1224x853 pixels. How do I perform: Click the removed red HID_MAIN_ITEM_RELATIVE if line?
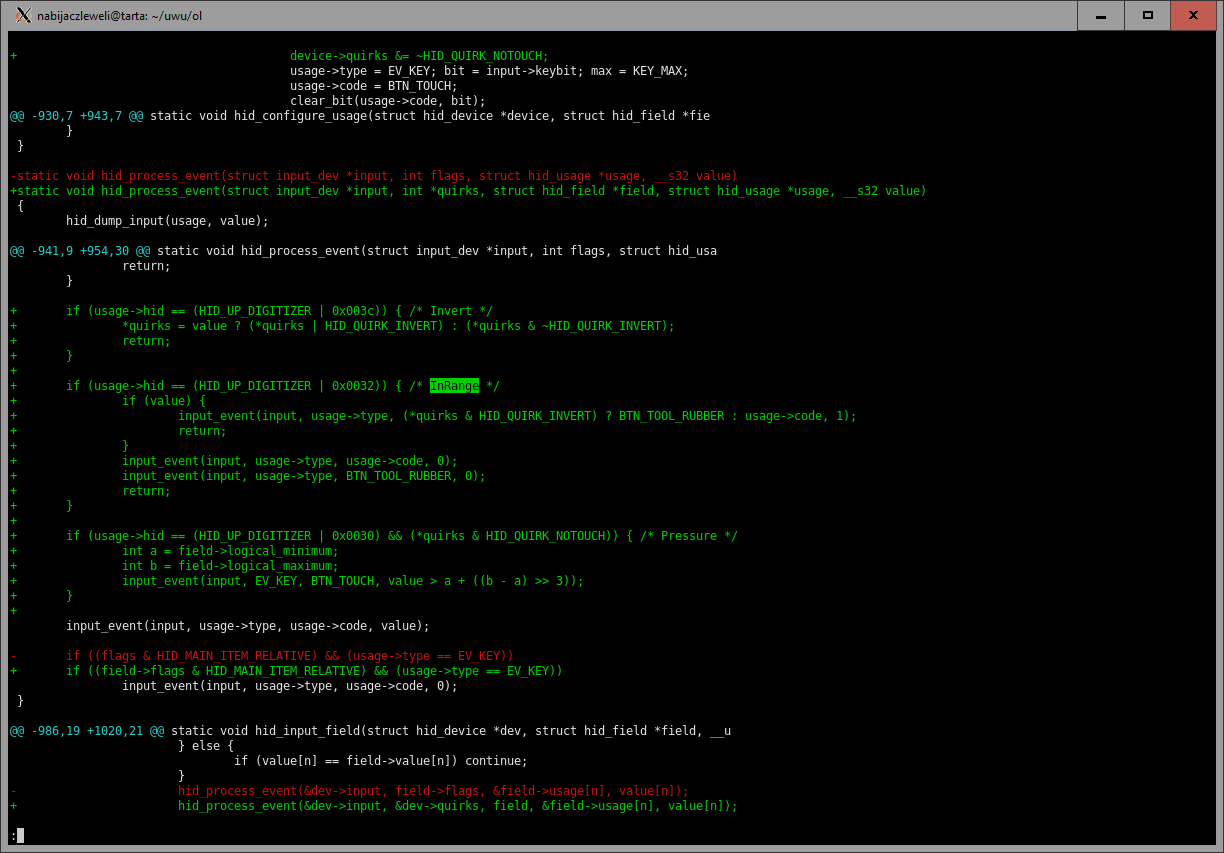coord(290,656)
